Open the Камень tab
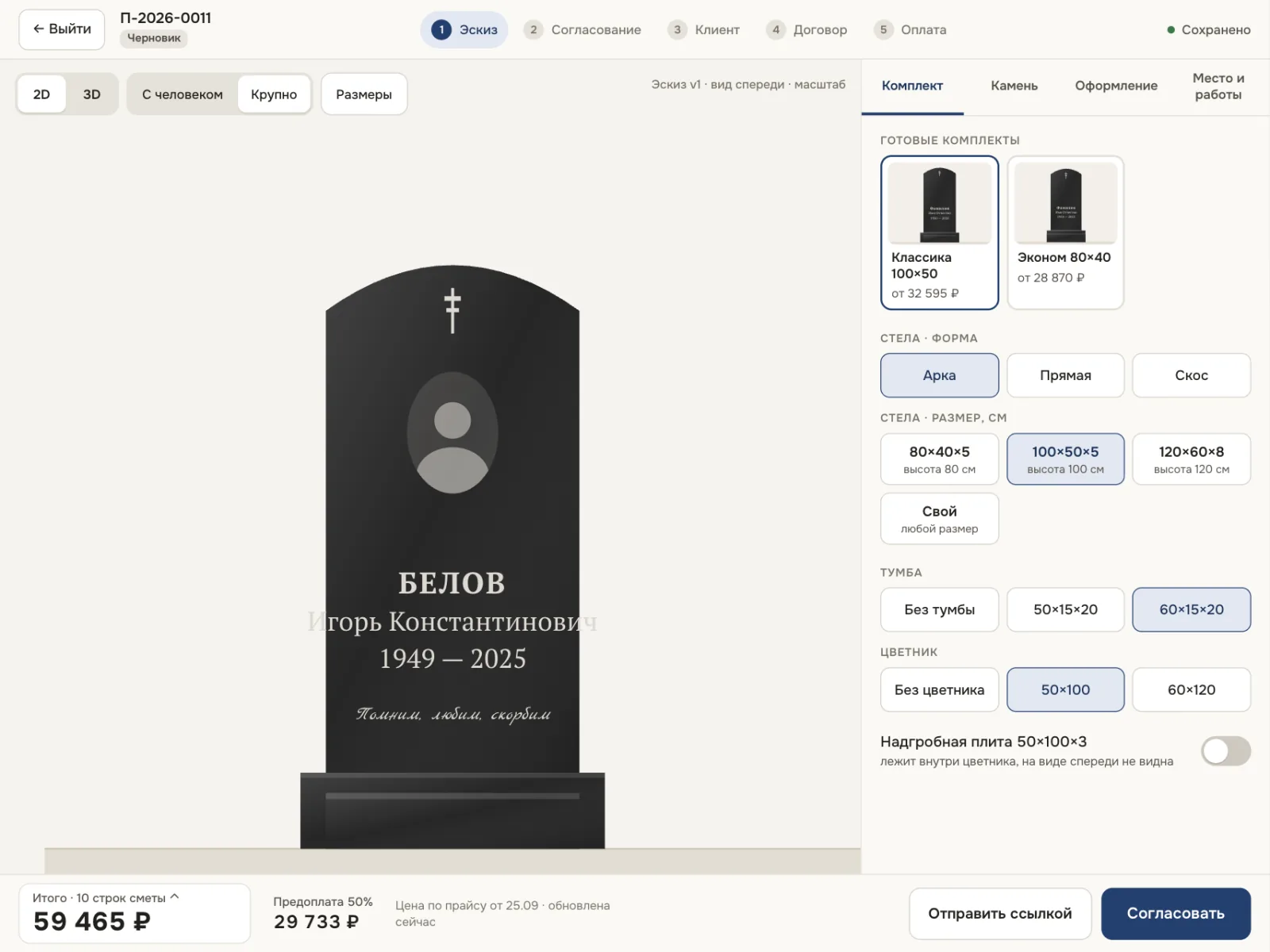This screenshot has width=1270, height=952. pyautogui.click(x=1014, y=86)
